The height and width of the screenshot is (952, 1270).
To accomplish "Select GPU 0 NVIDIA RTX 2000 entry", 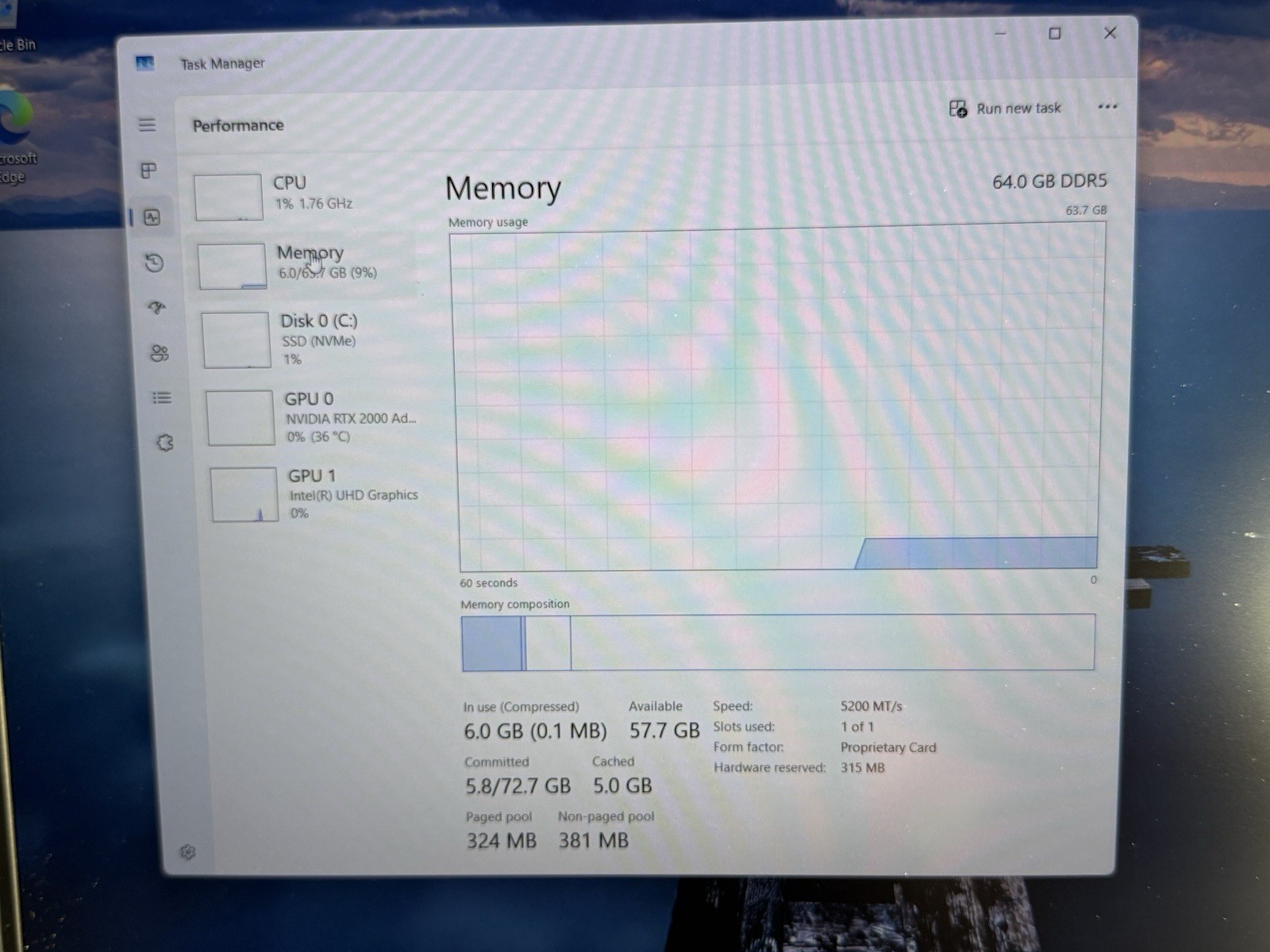I will point(310,416).
